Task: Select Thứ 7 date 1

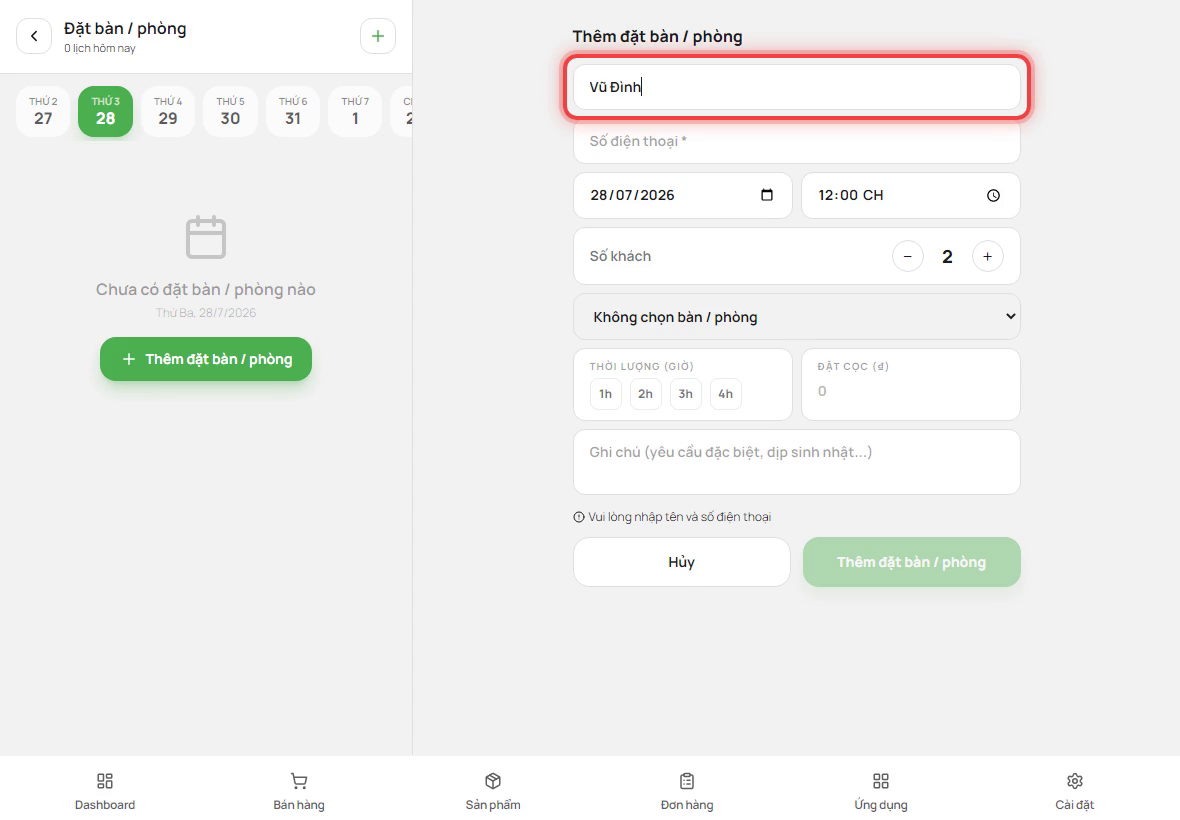Action: pos(355,111)
